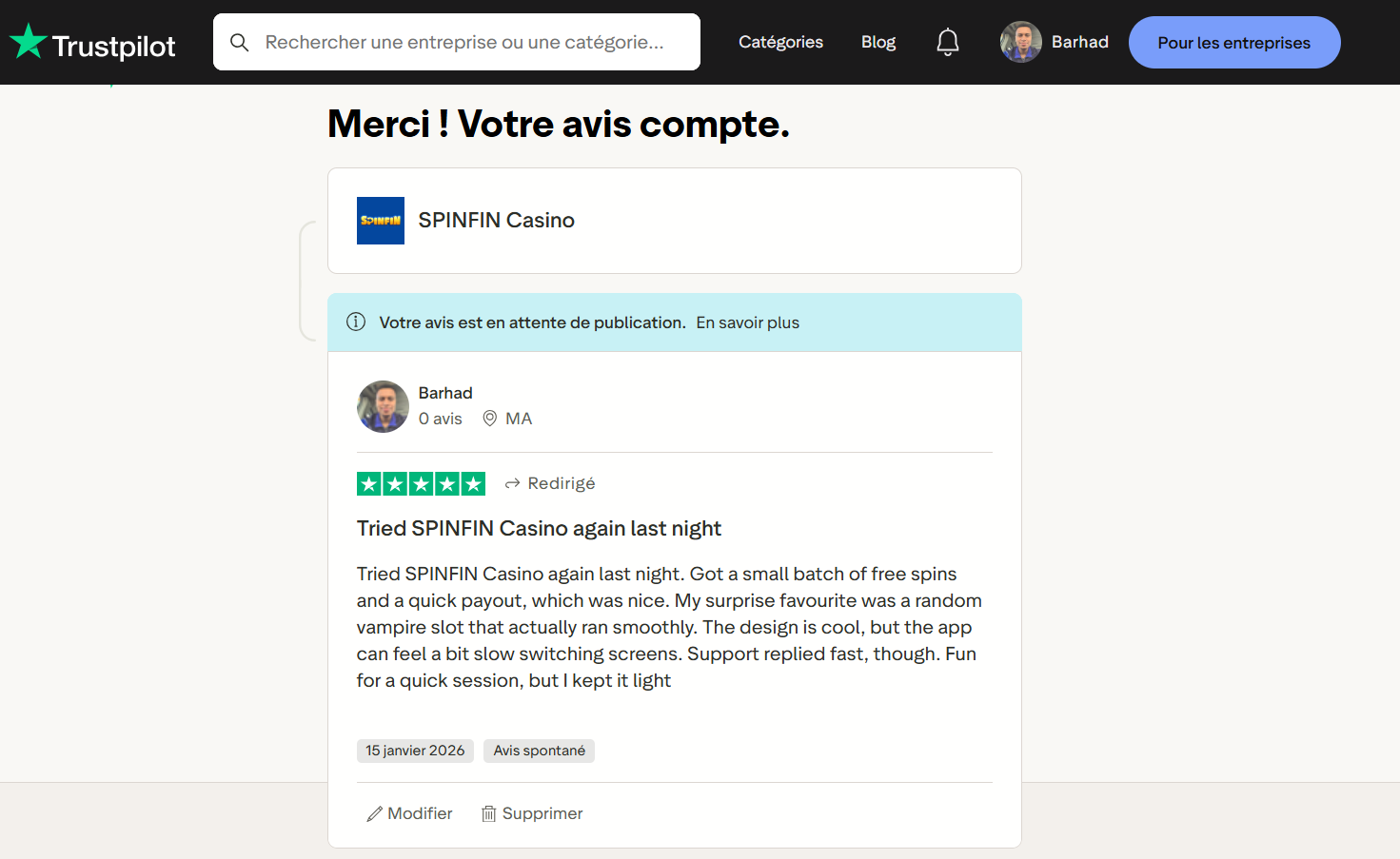
Task: Click the review title Tried SPINFIN Casino again
Action: click(x=539, y=528)
